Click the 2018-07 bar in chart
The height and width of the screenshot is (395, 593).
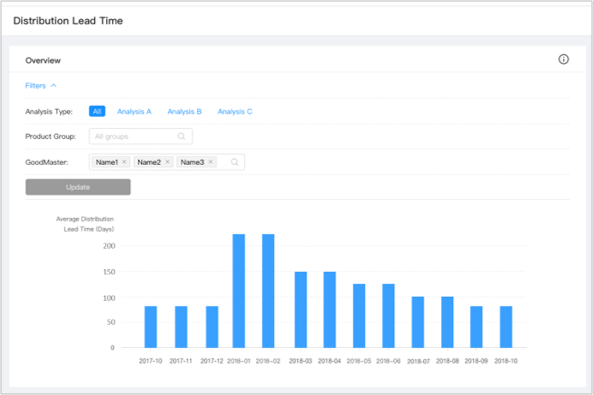418,322
